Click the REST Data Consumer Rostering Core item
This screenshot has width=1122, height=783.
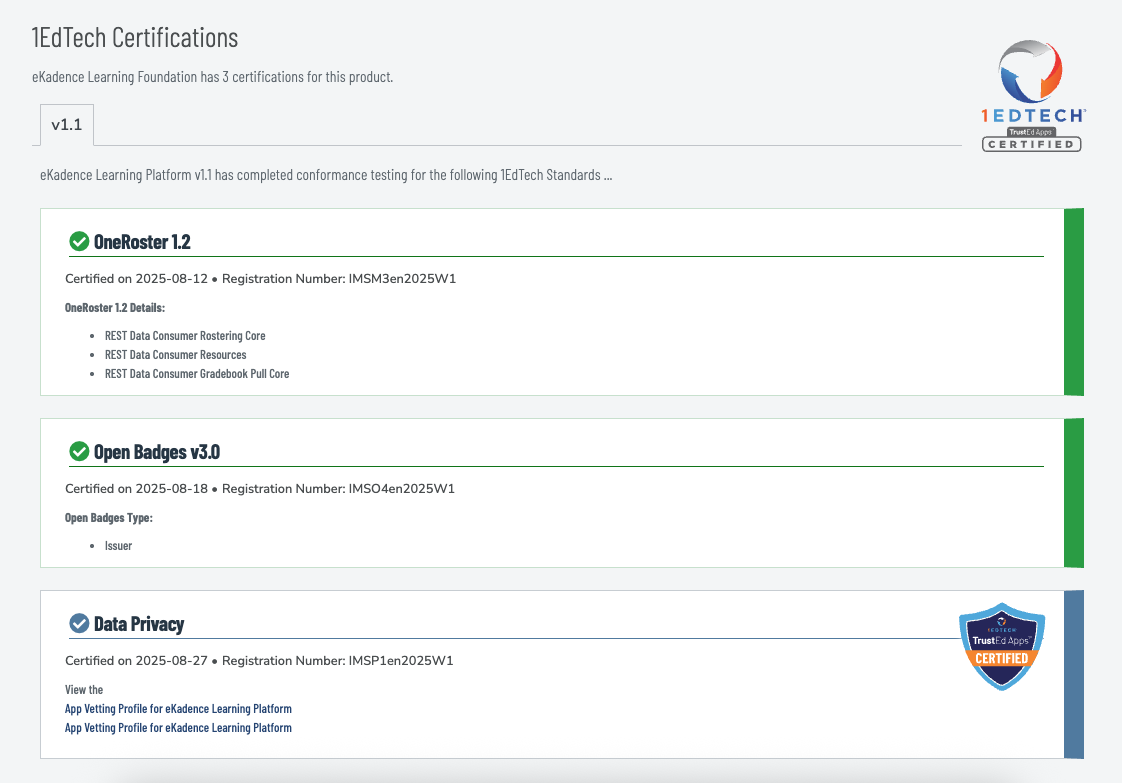pyautogui.click(x=185, y=336)
